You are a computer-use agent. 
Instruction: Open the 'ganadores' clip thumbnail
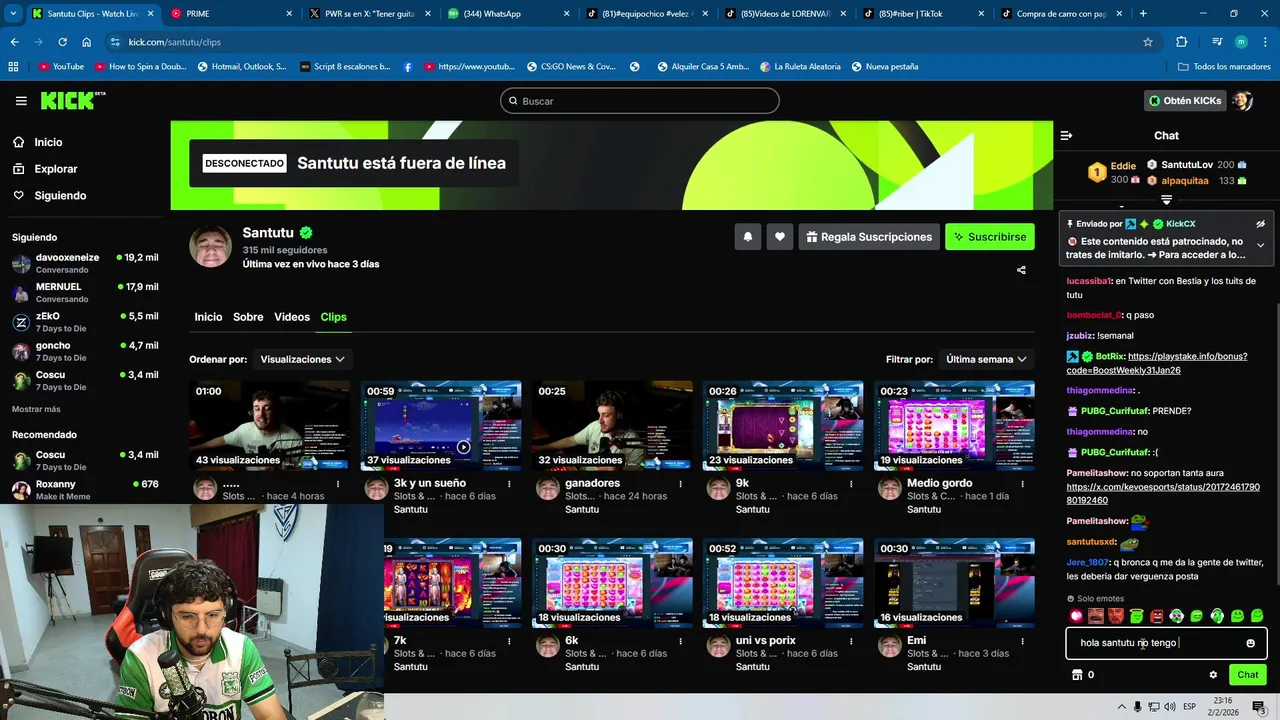(612, 425)
